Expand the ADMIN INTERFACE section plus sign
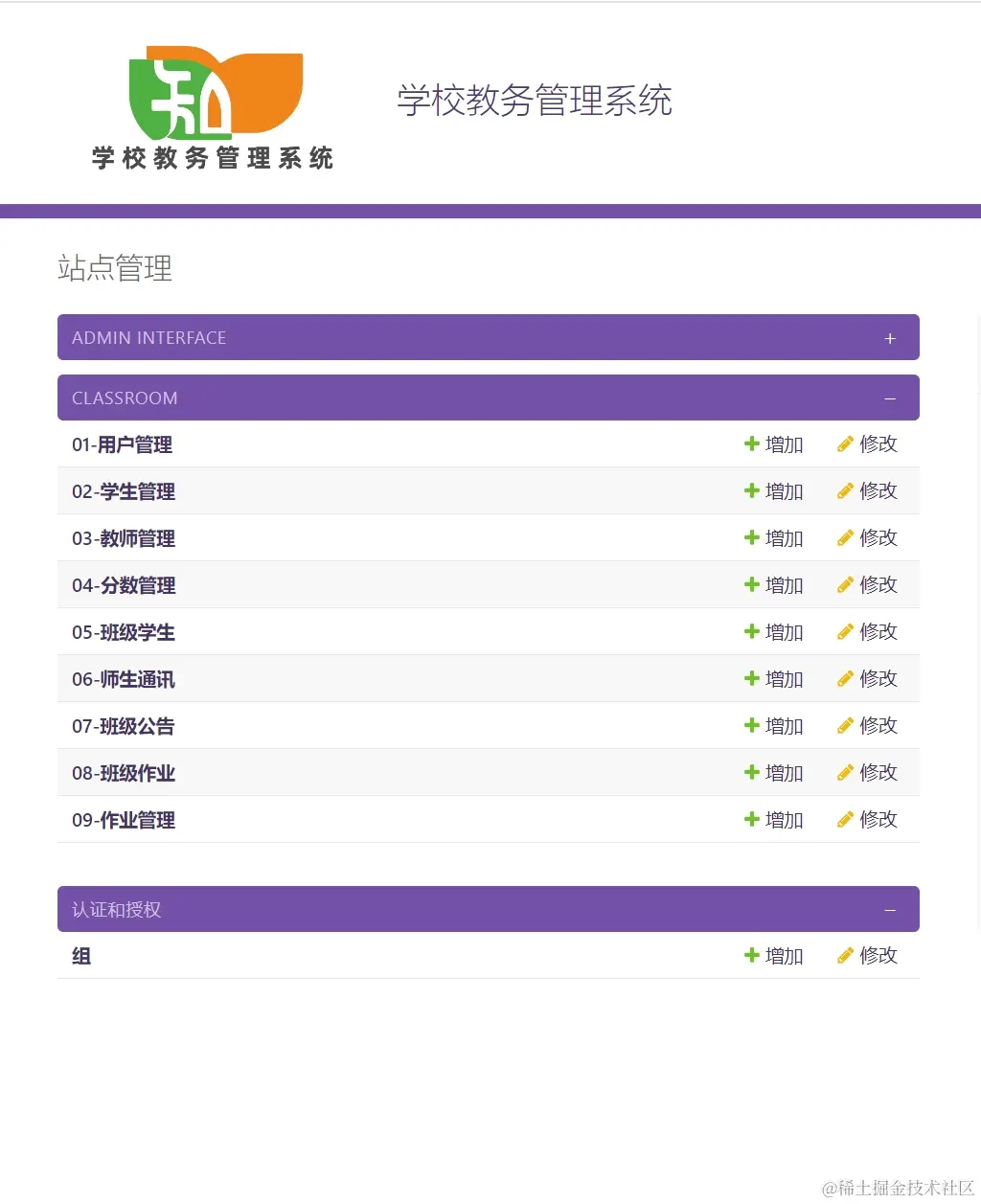 click(890, 338)
